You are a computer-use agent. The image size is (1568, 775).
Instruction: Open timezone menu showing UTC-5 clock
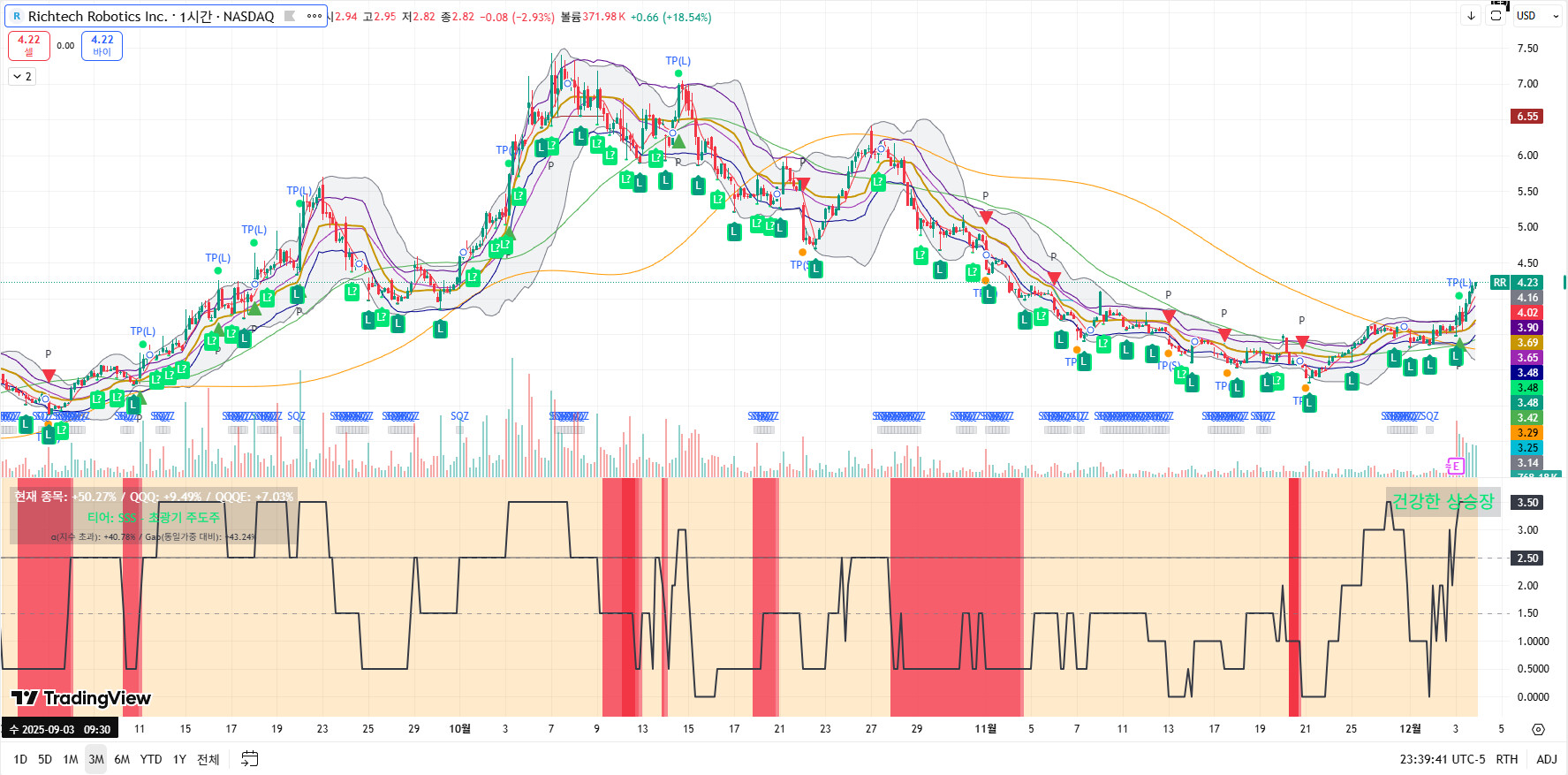click(x=1442, y=759)
